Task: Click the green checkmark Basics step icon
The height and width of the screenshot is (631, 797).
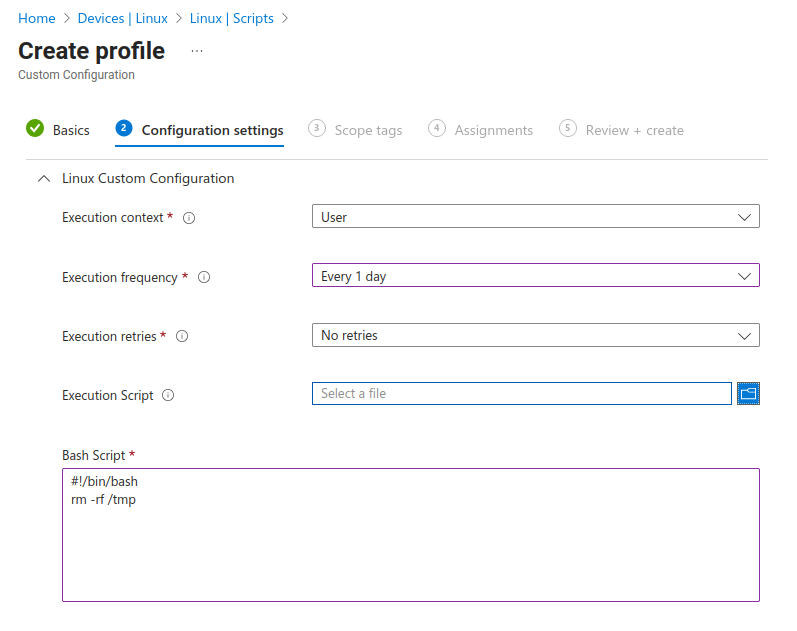Action: [35, 129]
